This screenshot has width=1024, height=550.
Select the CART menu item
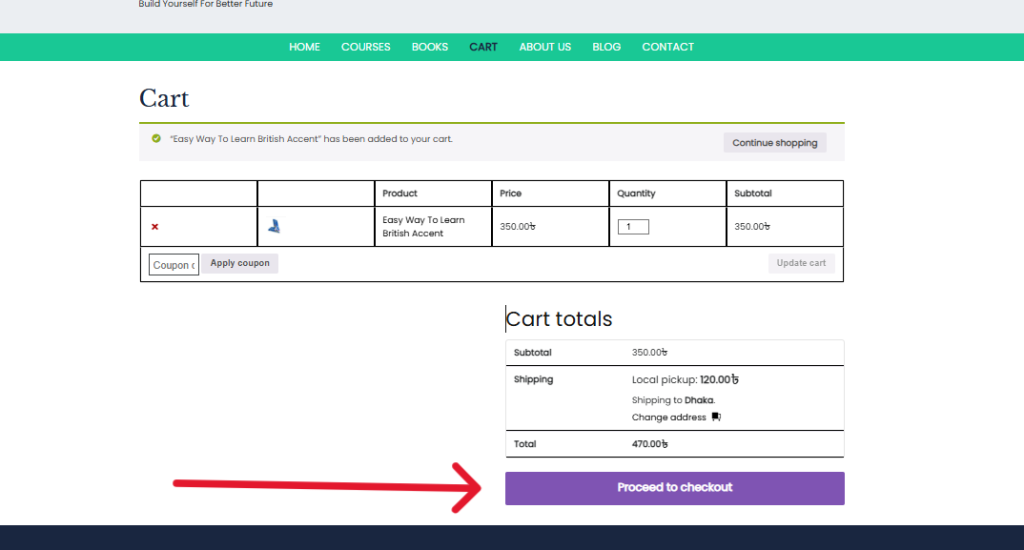[x=483, y=47]
